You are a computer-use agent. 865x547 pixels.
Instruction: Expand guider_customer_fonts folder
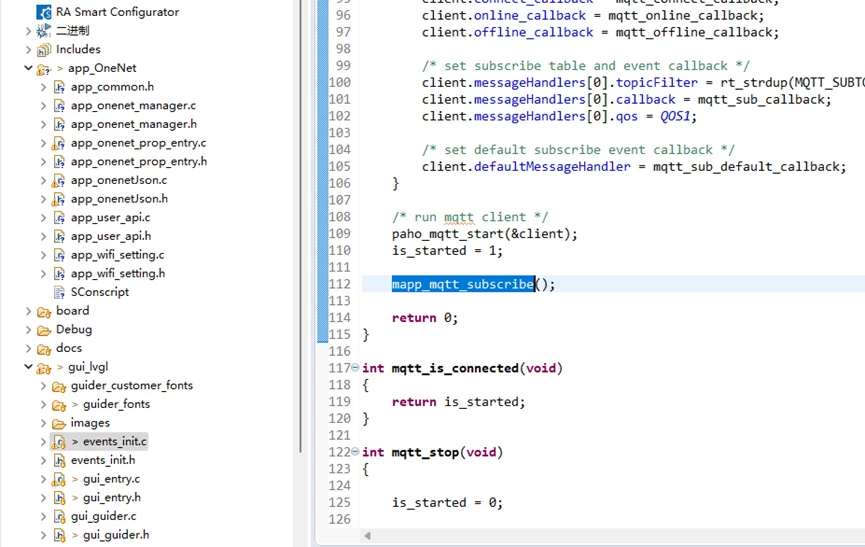43,385
